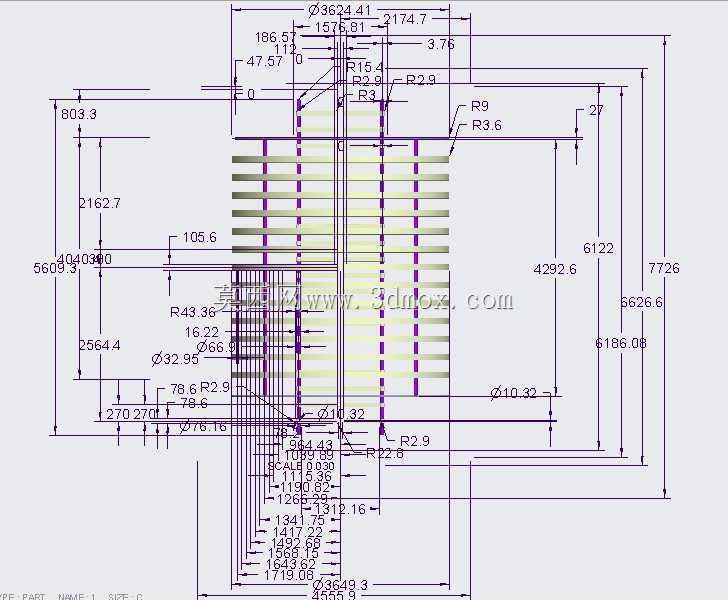The width and height of the screenshot is (728, 600).
Task: Select the 1492.68 dimension text
Action: click(x=296, y=543)
